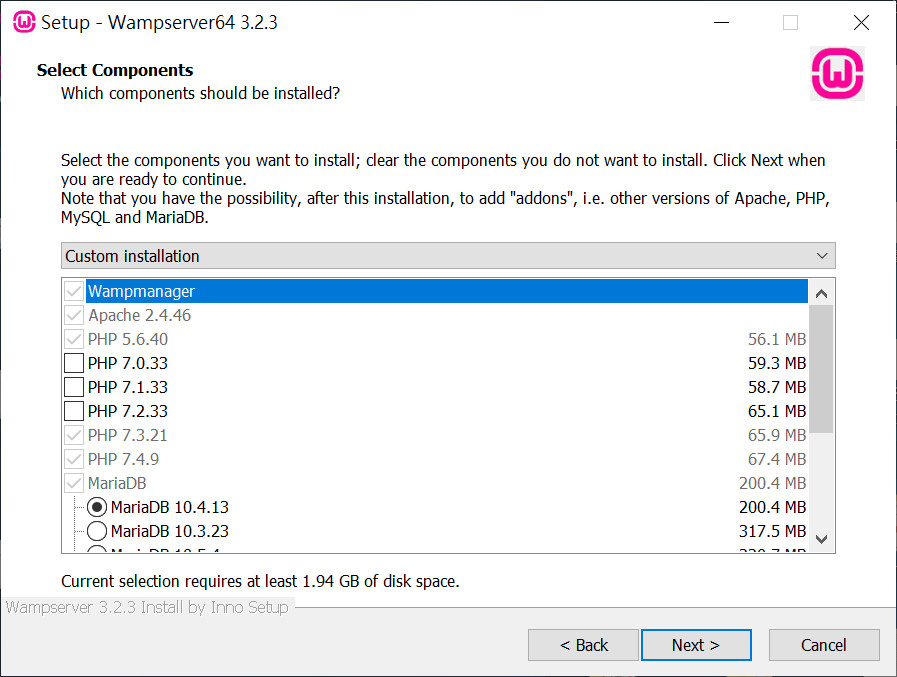Enable the PHP 7.0.33 checkbox

pyautogui.click(x=74, y=363)
